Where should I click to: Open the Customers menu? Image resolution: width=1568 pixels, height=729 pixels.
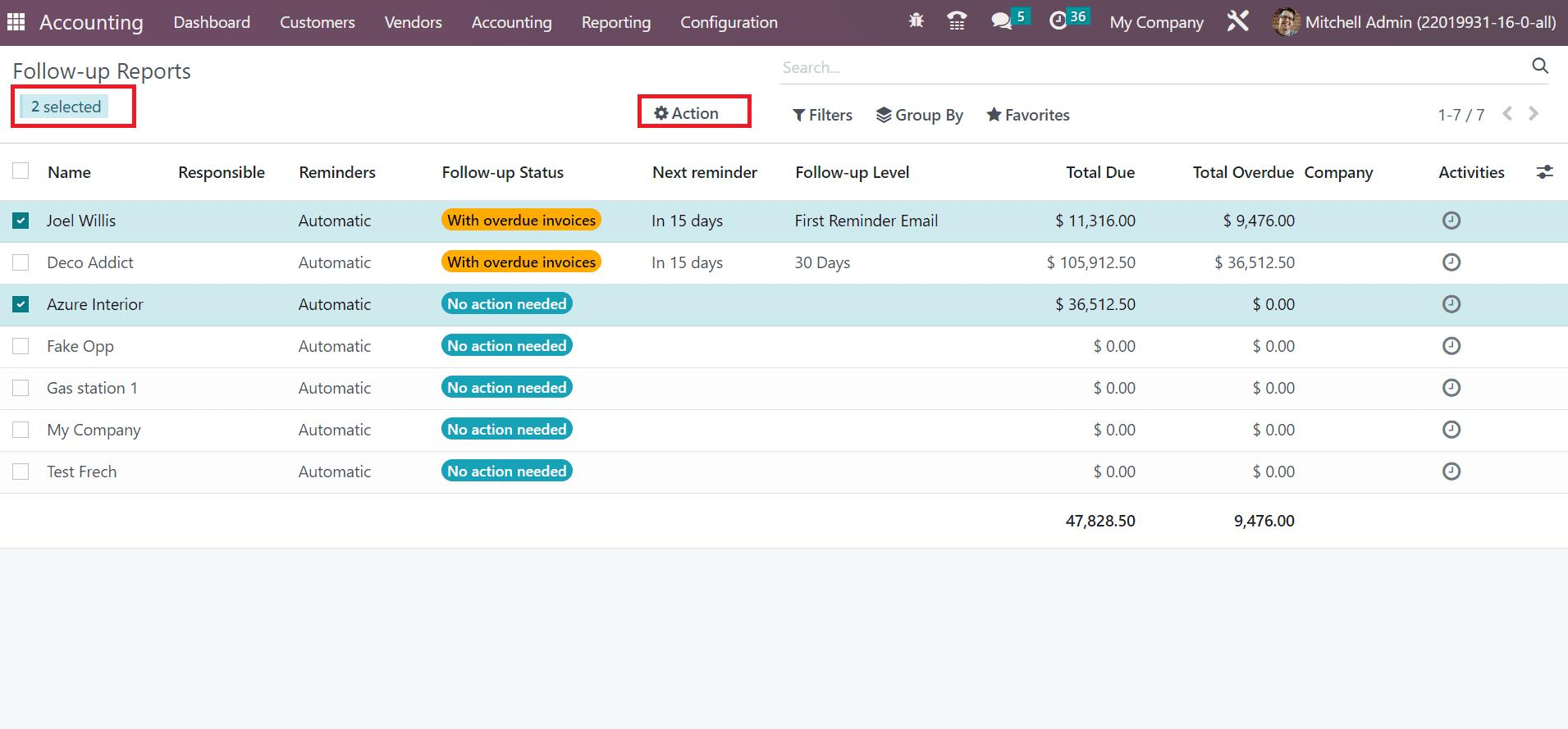coord(318,22)
